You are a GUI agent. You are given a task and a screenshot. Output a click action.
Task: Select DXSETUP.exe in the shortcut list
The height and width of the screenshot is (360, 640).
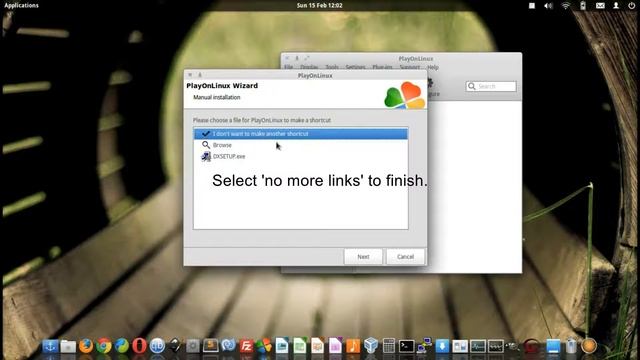(x=300, y=156)
